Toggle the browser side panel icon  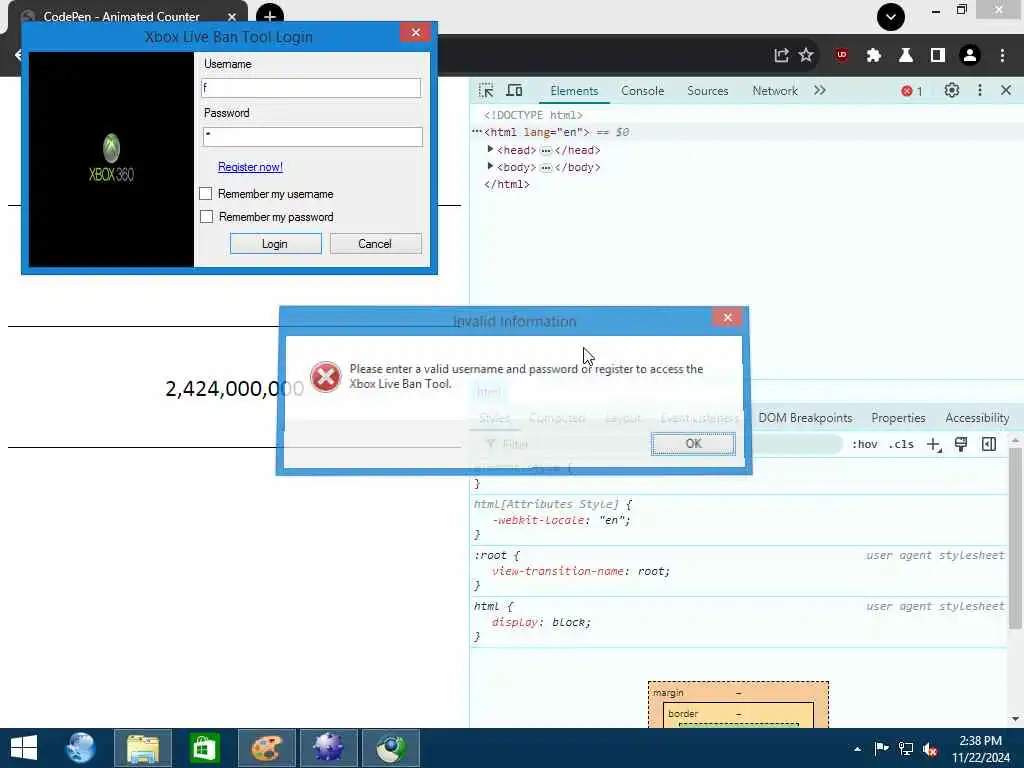click(x=938, y=56)
